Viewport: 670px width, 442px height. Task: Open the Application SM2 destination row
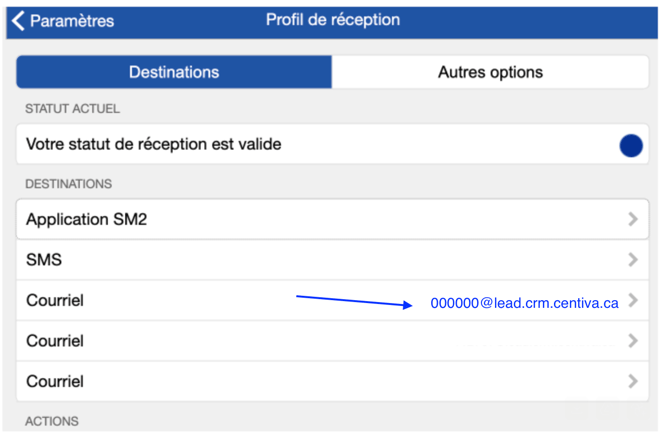87,219
